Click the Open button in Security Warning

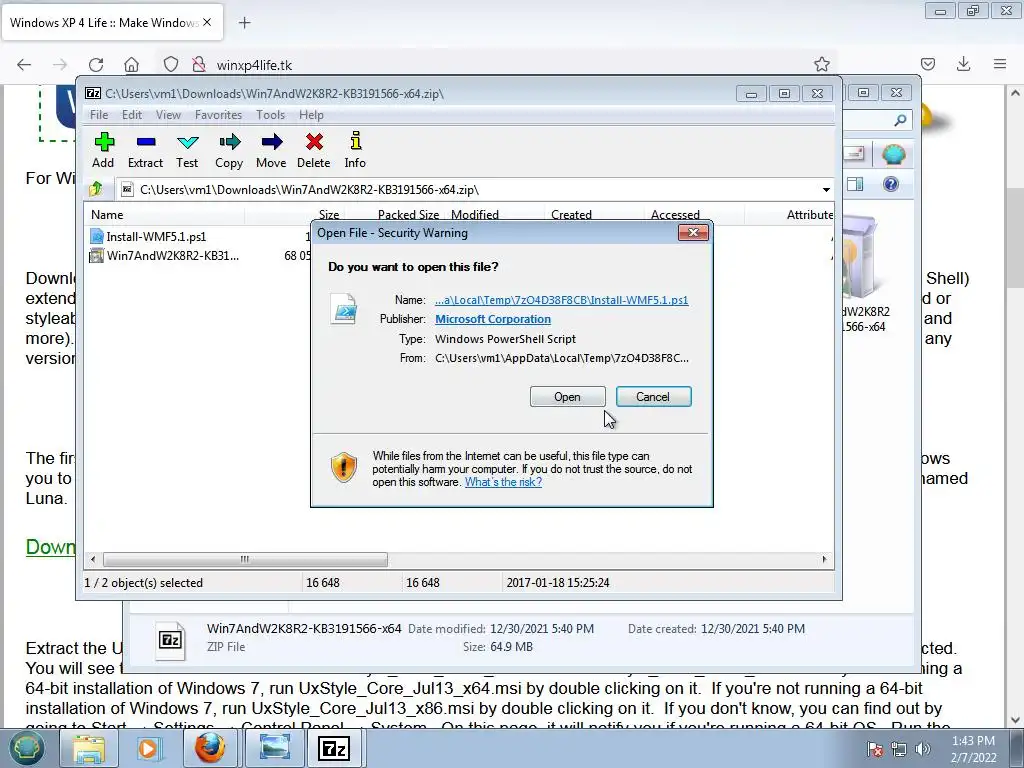568,396
